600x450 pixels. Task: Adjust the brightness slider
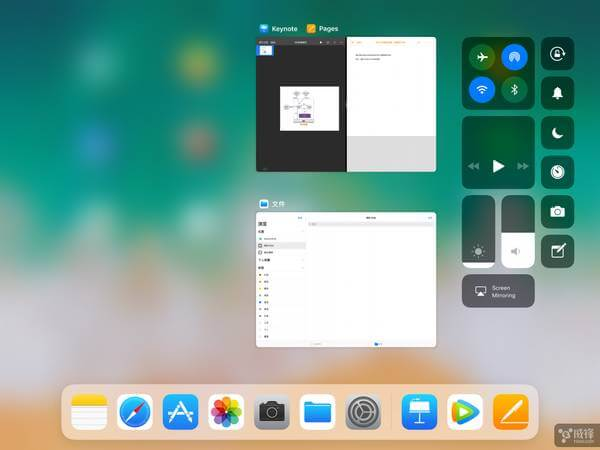pyautogui.click(x=478, y=232)
